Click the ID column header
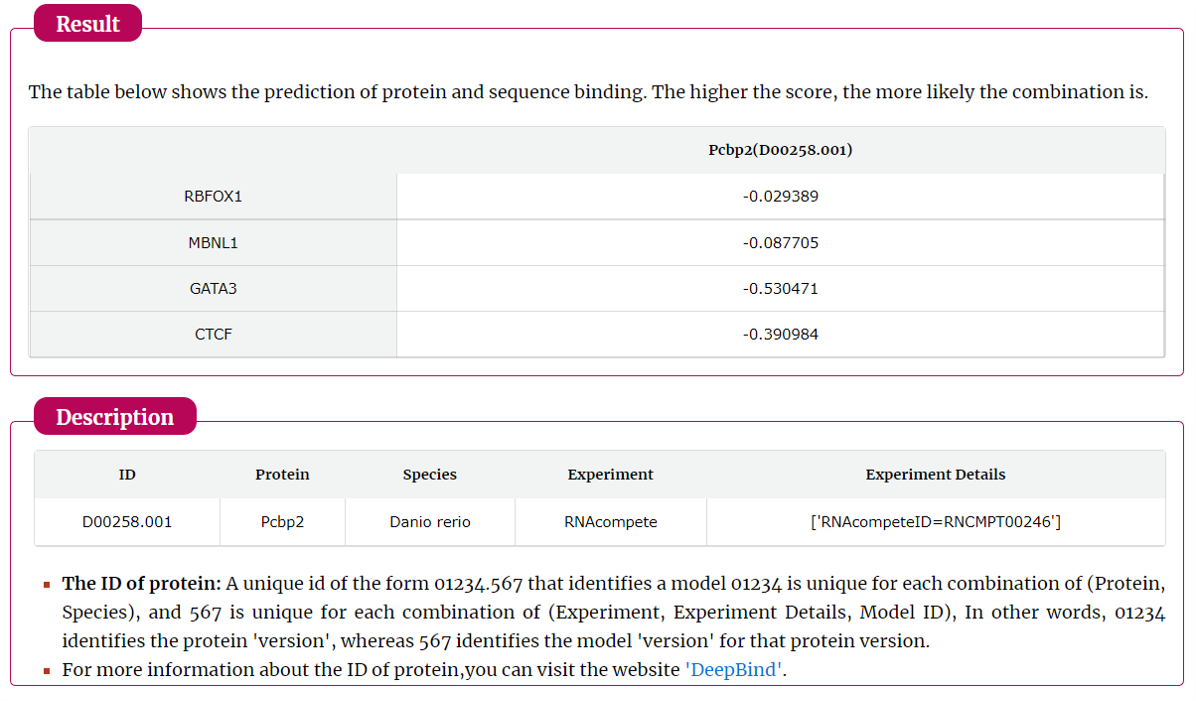The height and width of the screenshot is (701, 1196). pyautogui.click(x=127, y=475)
